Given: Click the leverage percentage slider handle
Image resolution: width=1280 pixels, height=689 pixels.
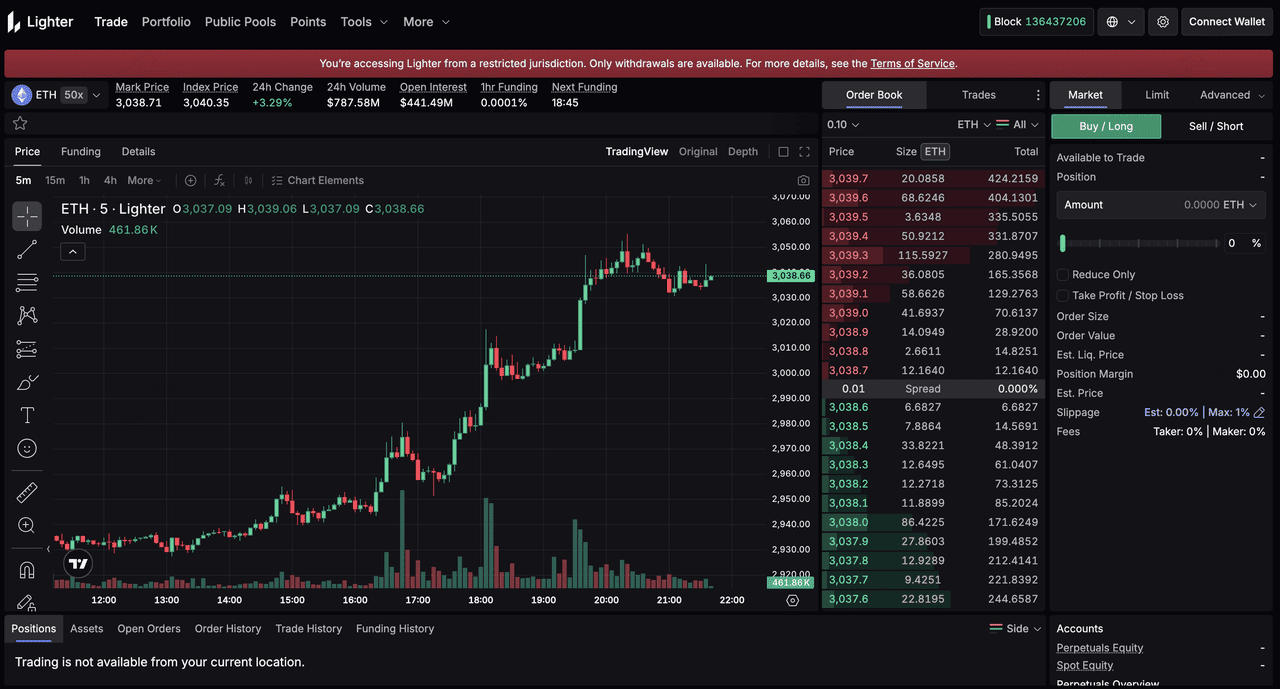Looking at the screenshot, I should 1063,243.
